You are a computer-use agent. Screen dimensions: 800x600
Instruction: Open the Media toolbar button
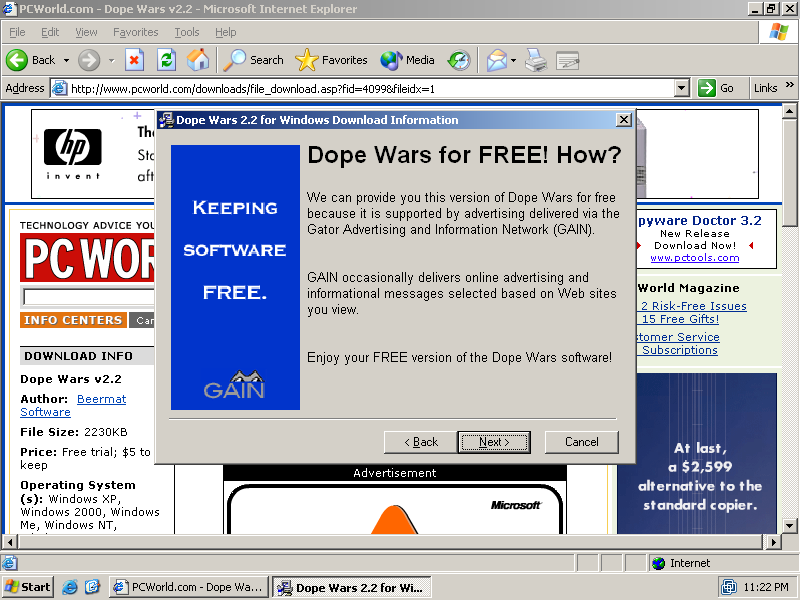coord(407,60)
